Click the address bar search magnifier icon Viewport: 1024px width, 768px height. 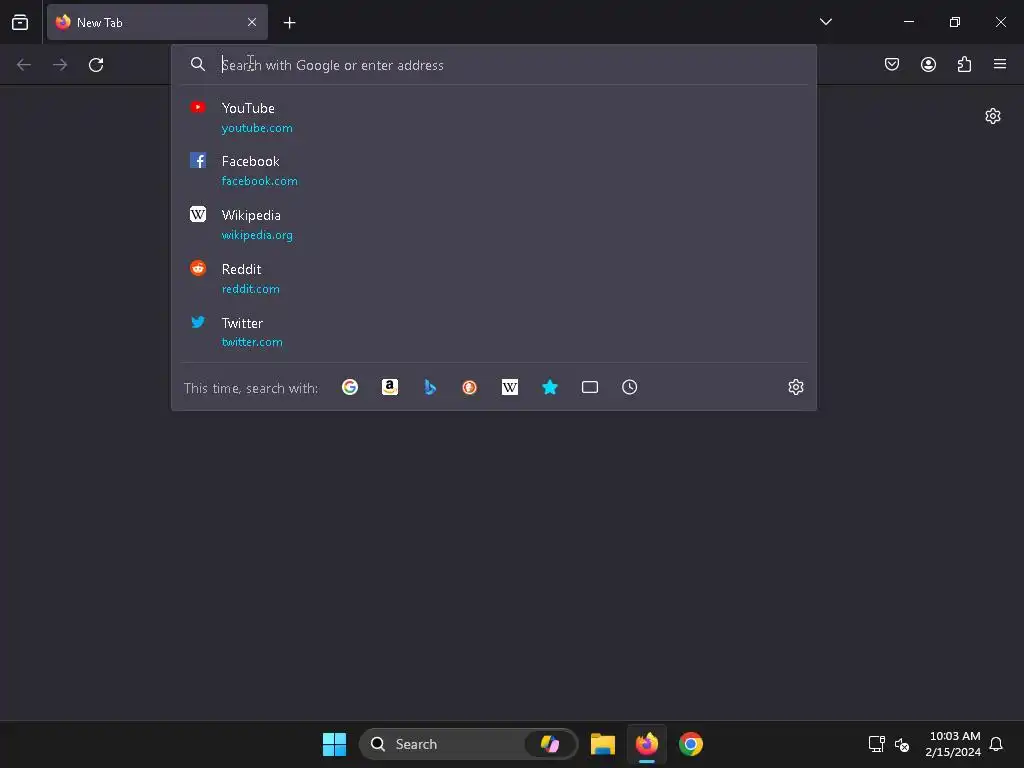[198, 64]
